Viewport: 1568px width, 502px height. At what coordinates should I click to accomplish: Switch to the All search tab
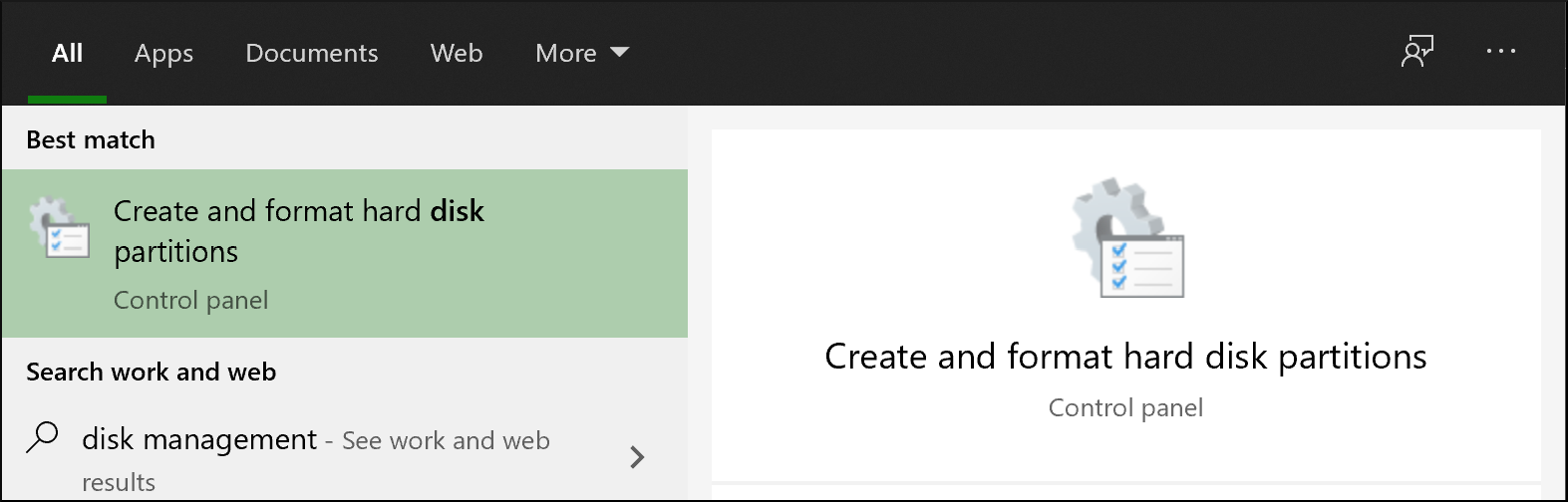(x=67, y=53)
